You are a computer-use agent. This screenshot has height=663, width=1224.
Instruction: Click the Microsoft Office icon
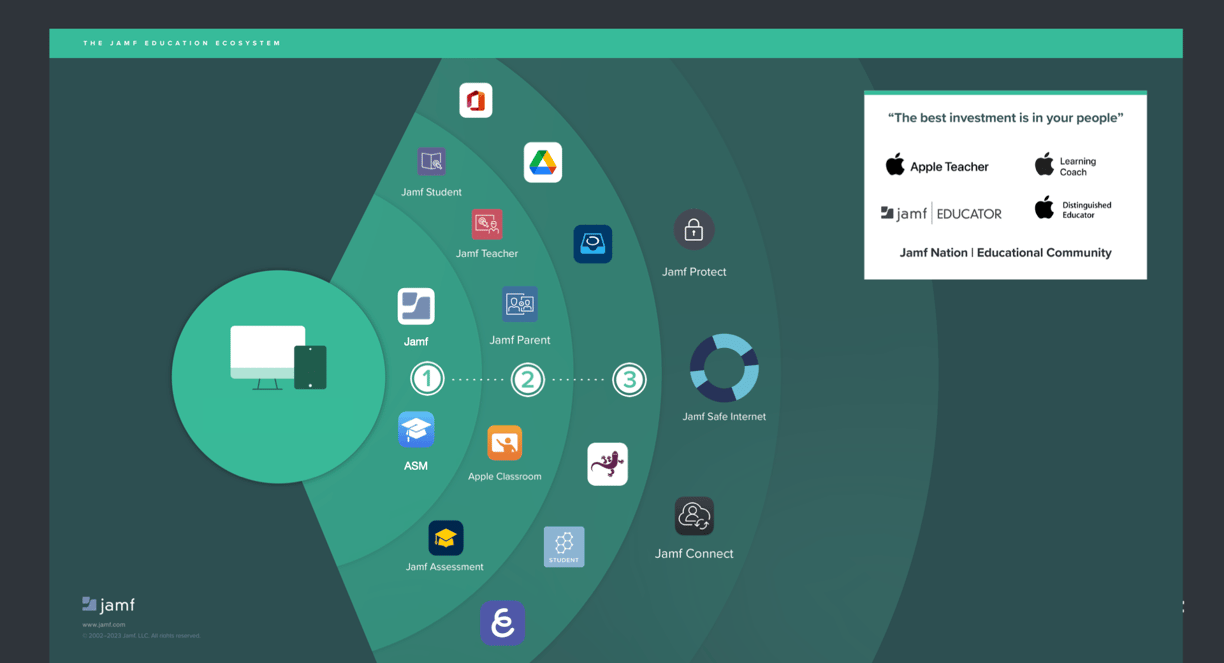pyautogui.click(x=476, y=101)
